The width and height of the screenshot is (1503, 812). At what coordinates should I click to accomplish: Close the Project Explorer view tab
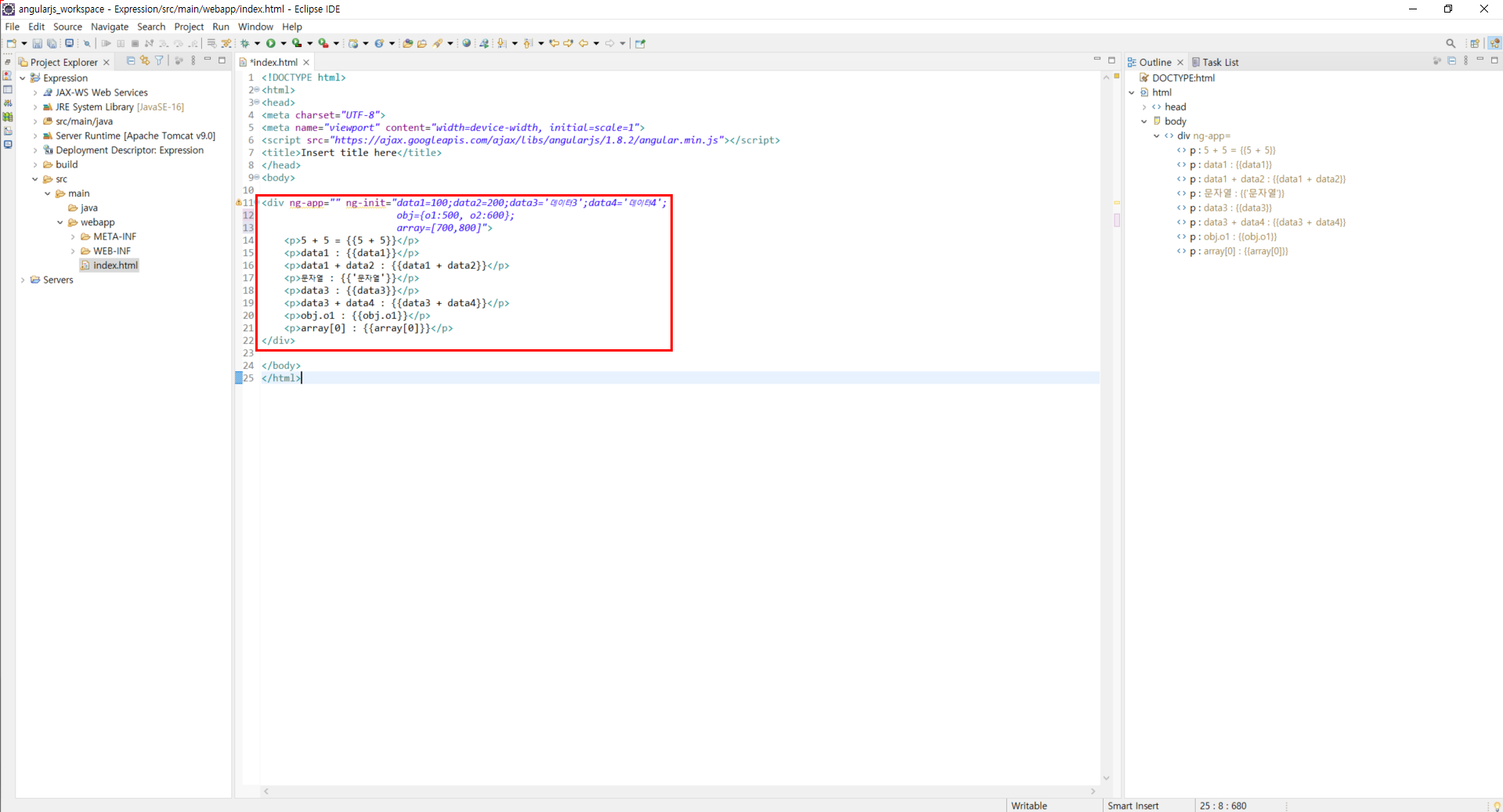coord(107,63)
